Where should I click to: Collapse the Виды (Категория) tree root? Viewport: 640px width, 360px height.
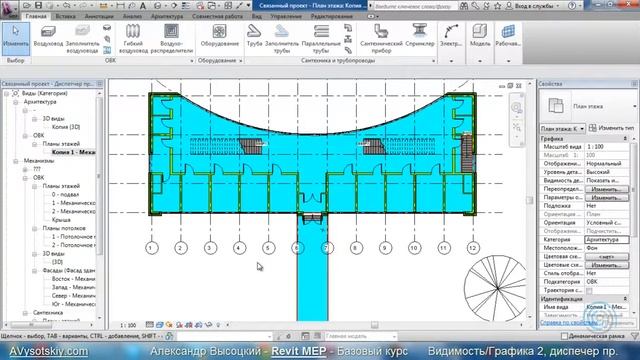point(7,93)
